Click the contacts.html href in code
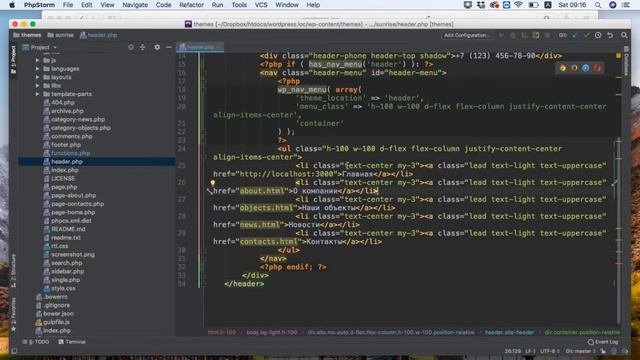640x360 pixels. (x=269, y=242)
